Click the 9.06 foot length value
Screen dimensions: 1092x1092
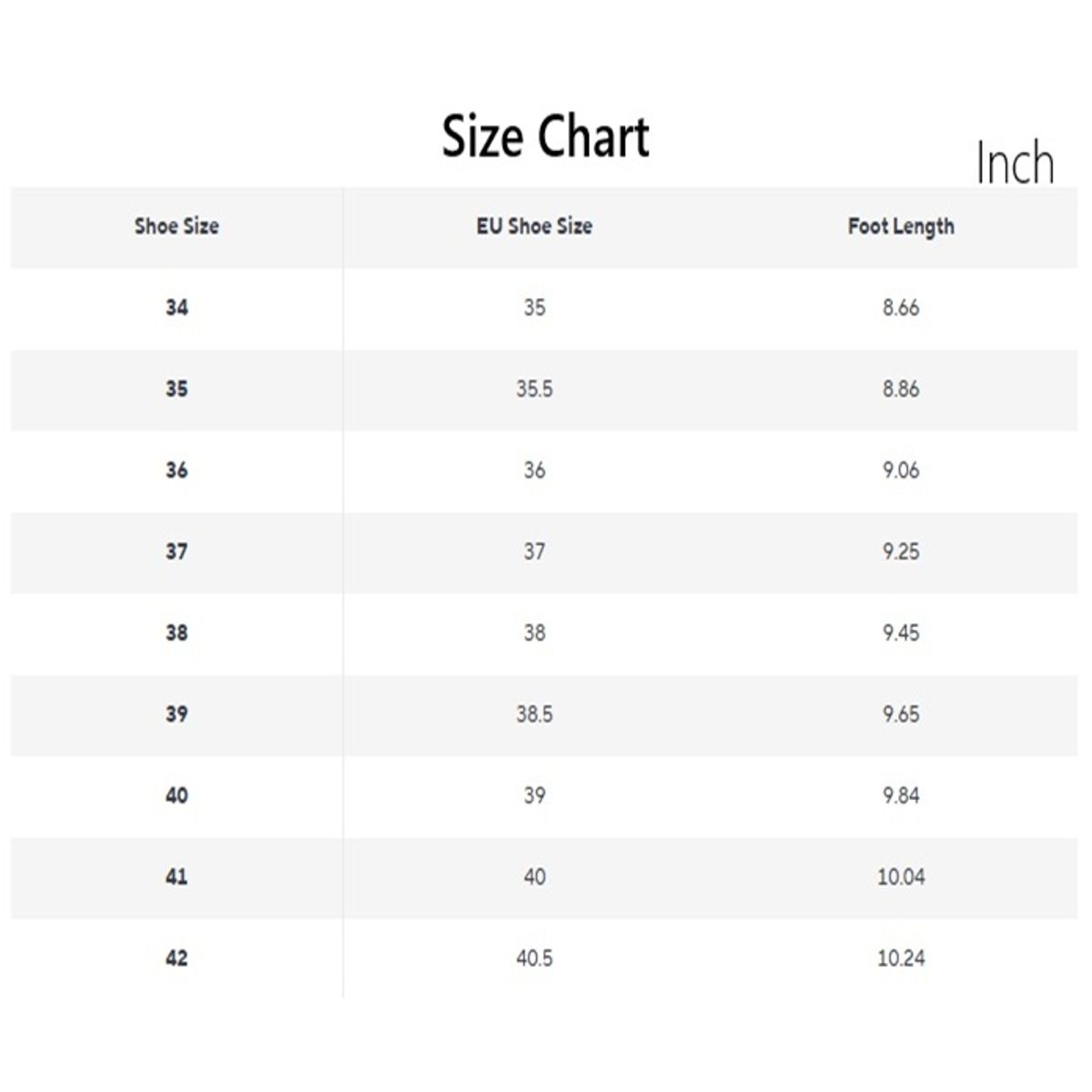pyautogui.click(x=901, y=470)
